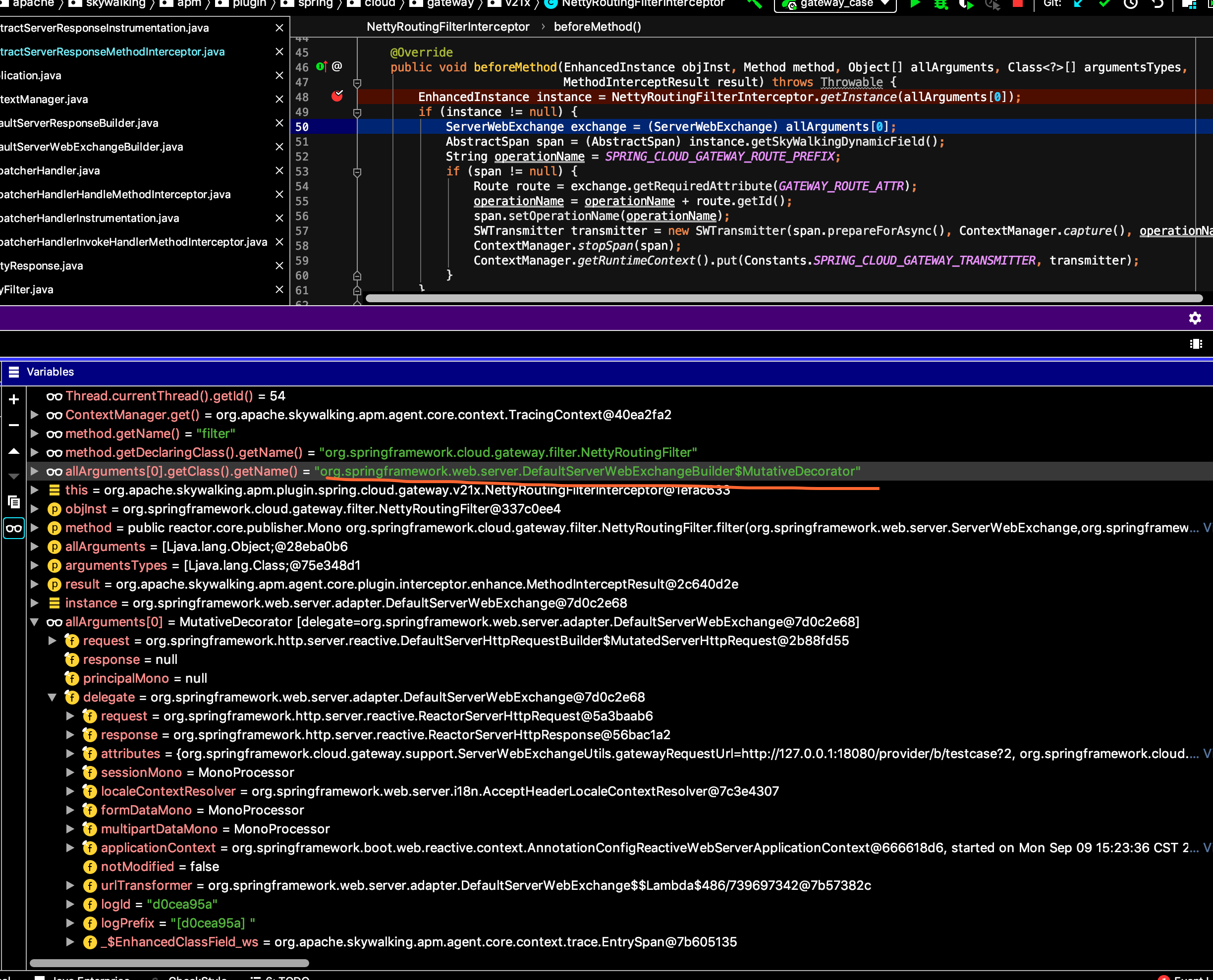Open debugger settings gear icon

(1194, 319)
